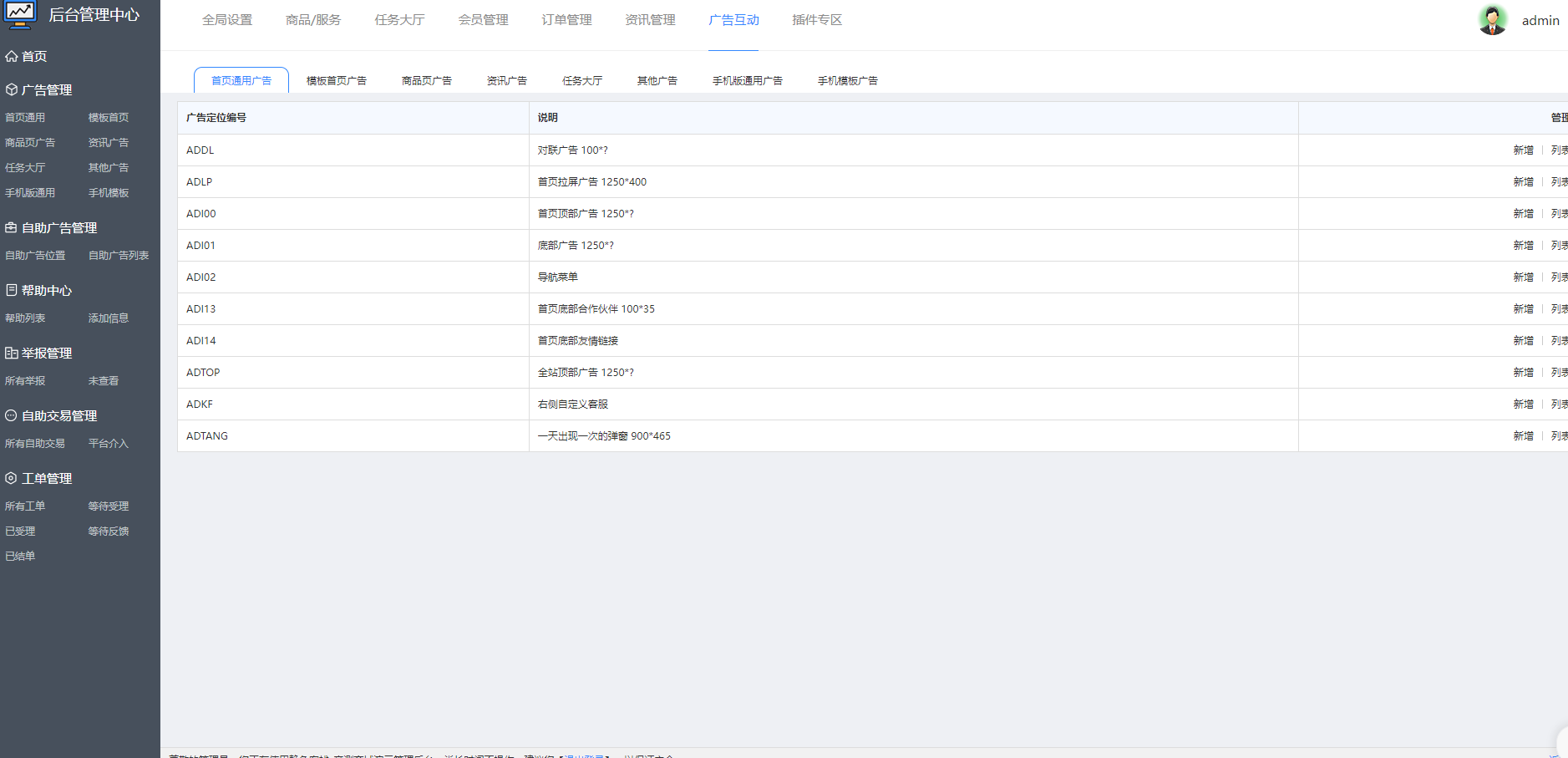Click the home icon beside 首页

(11, 56)
